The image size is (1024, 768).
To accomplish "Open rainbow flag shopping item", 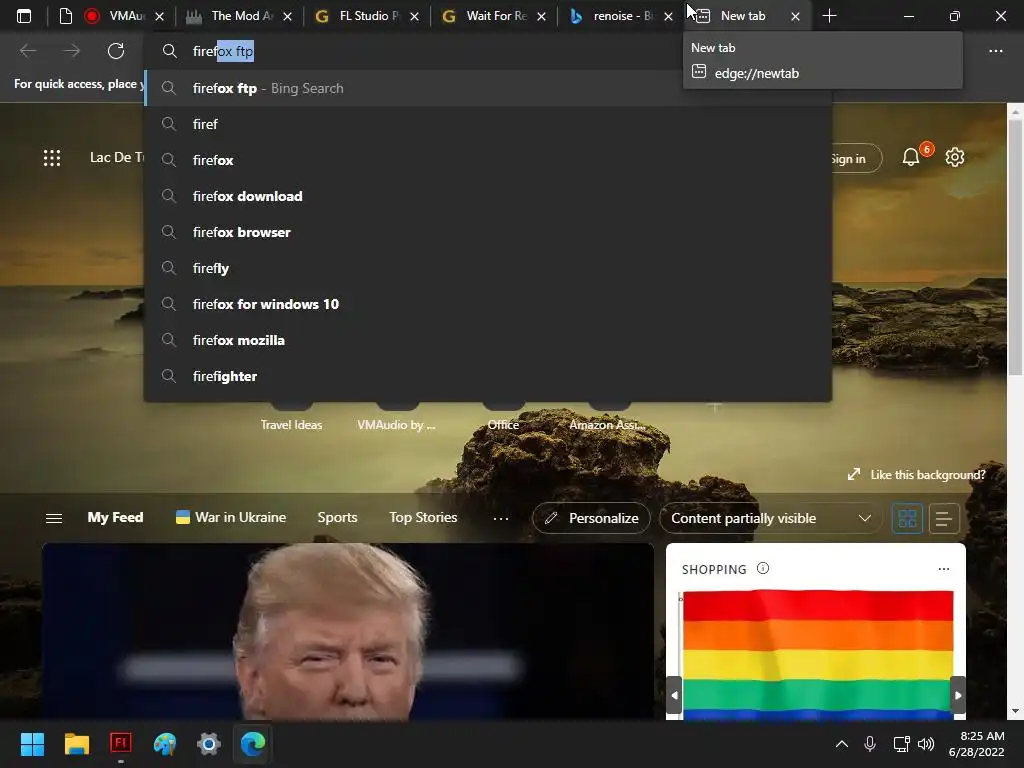I will click(816, 654).
